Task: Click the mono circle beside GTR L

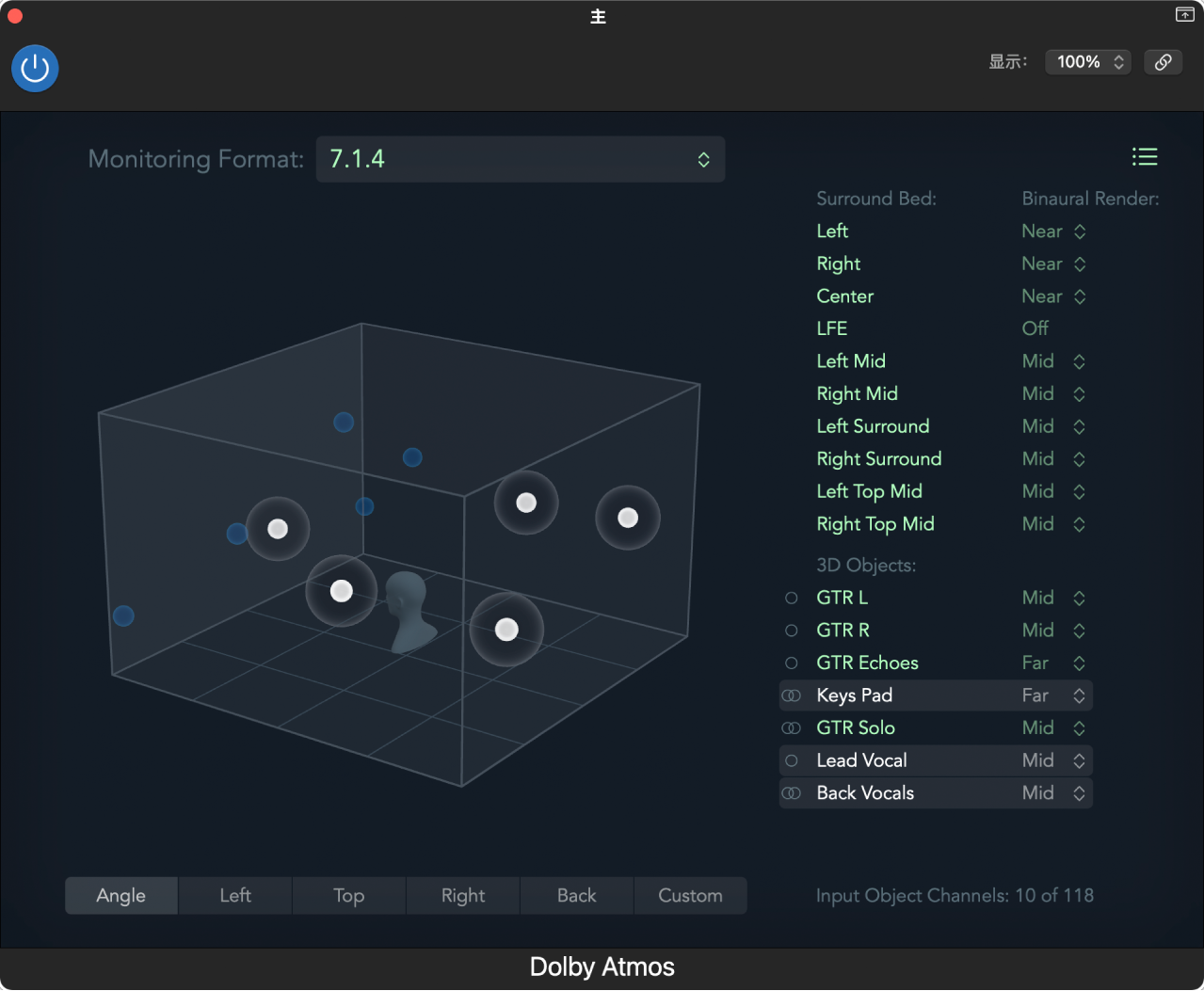Action: pos(792,599)
